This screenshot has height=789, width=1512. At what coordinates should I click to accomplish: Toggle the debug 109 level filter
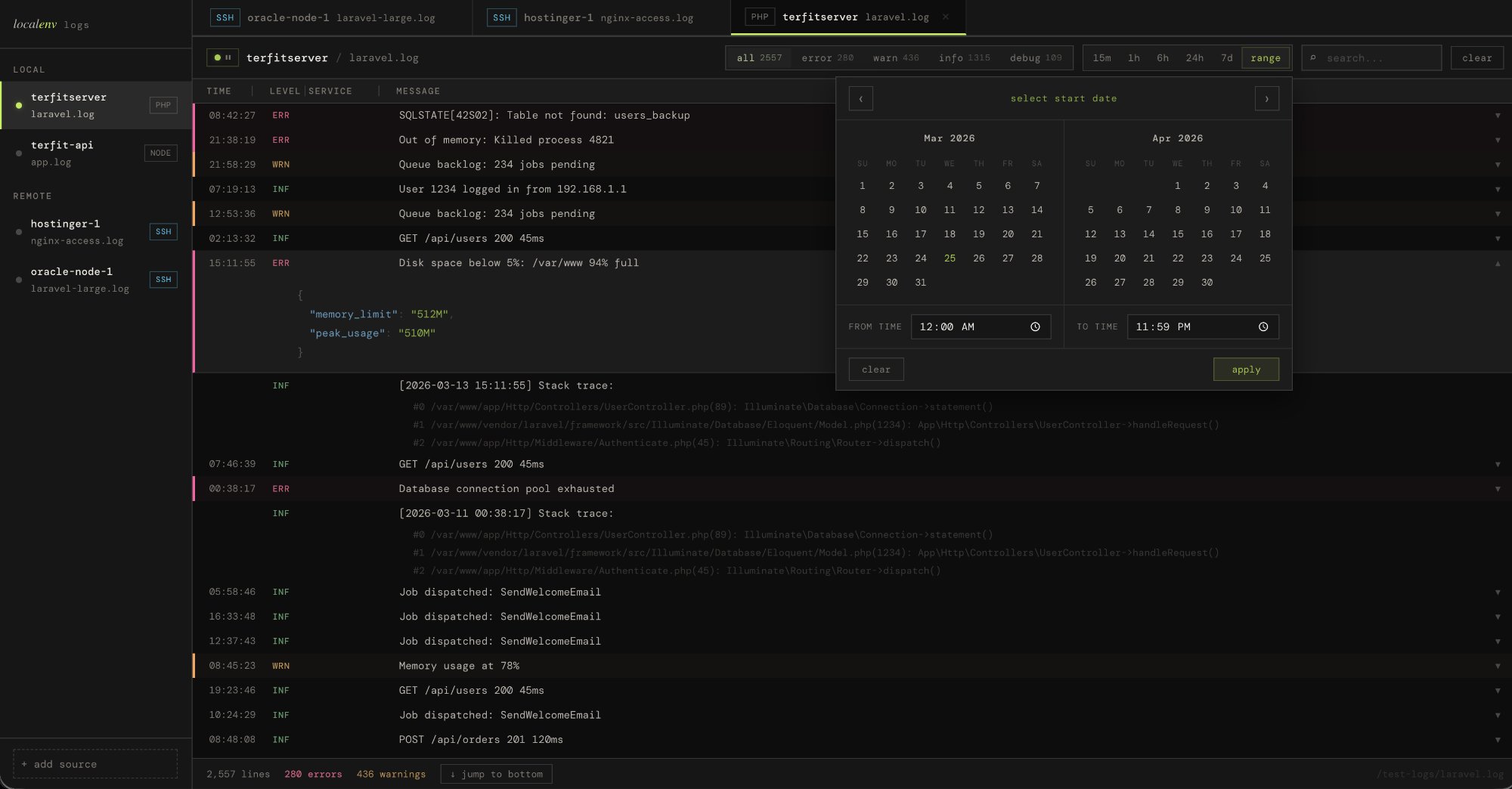click(x=1036, y=57)
